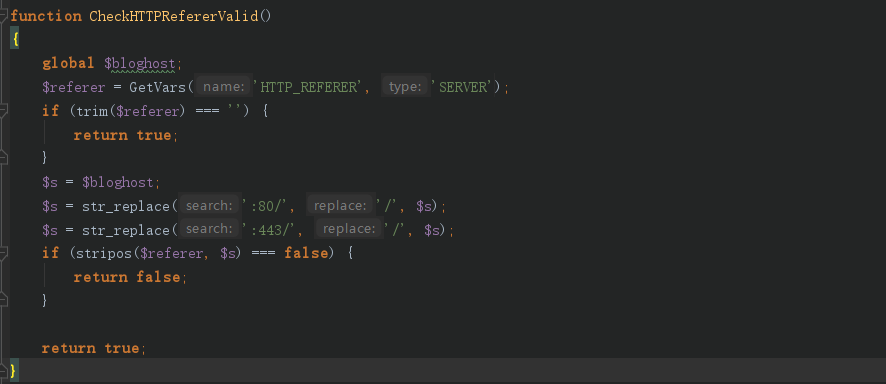Click the $referer variable being assigned
Image resolution: width=886 pixels, height=384 pixels.
74,87
